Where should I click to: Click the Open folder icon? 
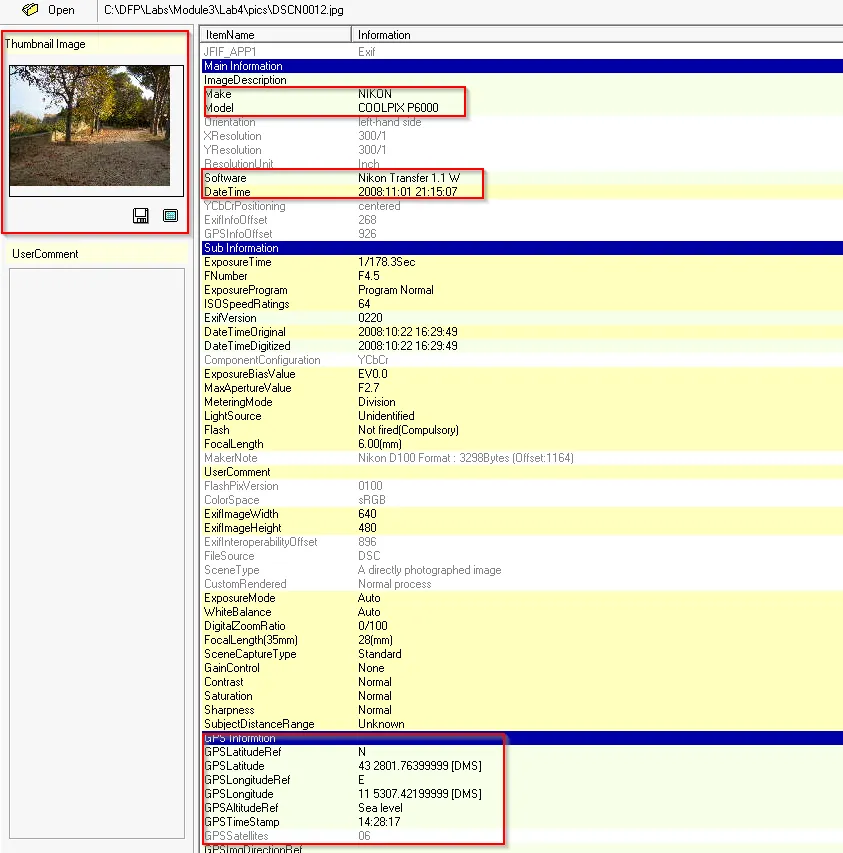(x=31, y=10)
